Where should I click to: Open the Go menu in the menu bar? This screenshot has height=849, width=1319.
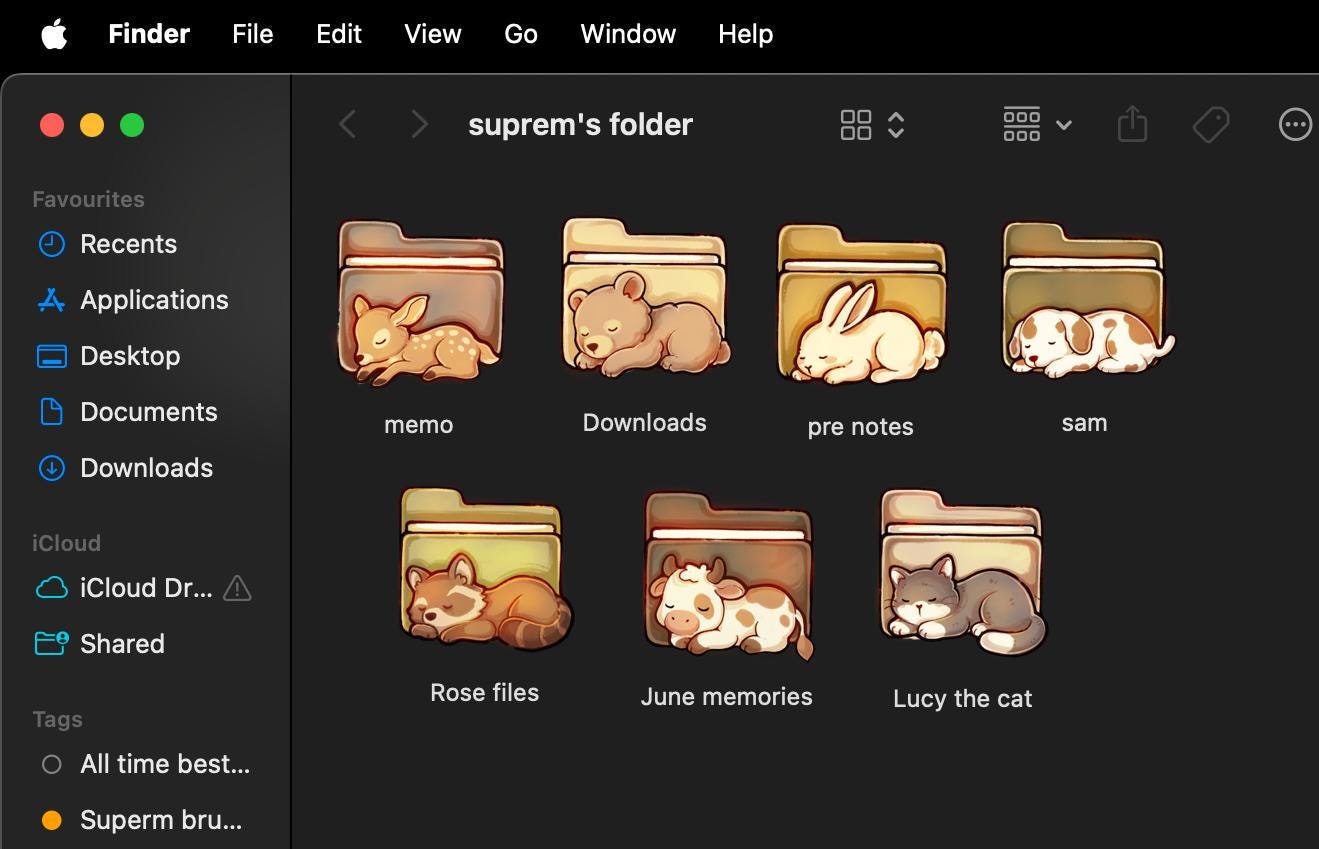520,33
